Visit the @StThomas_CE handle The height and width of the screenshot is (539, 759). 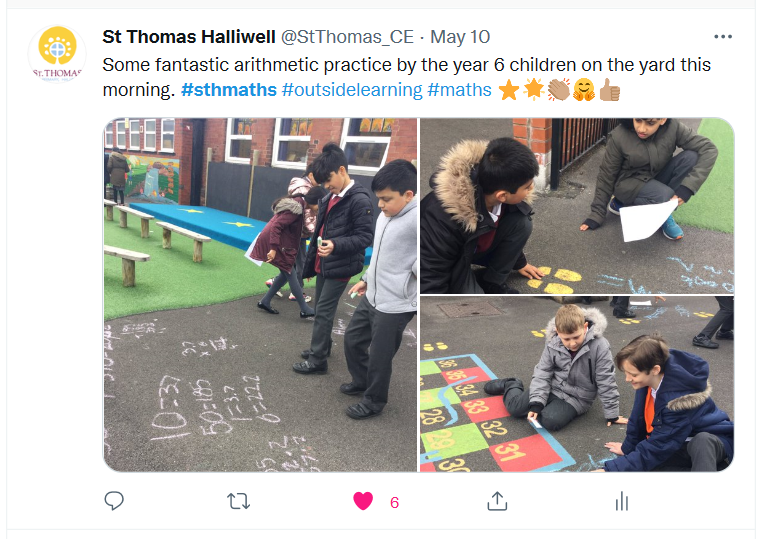click(347, 37)
